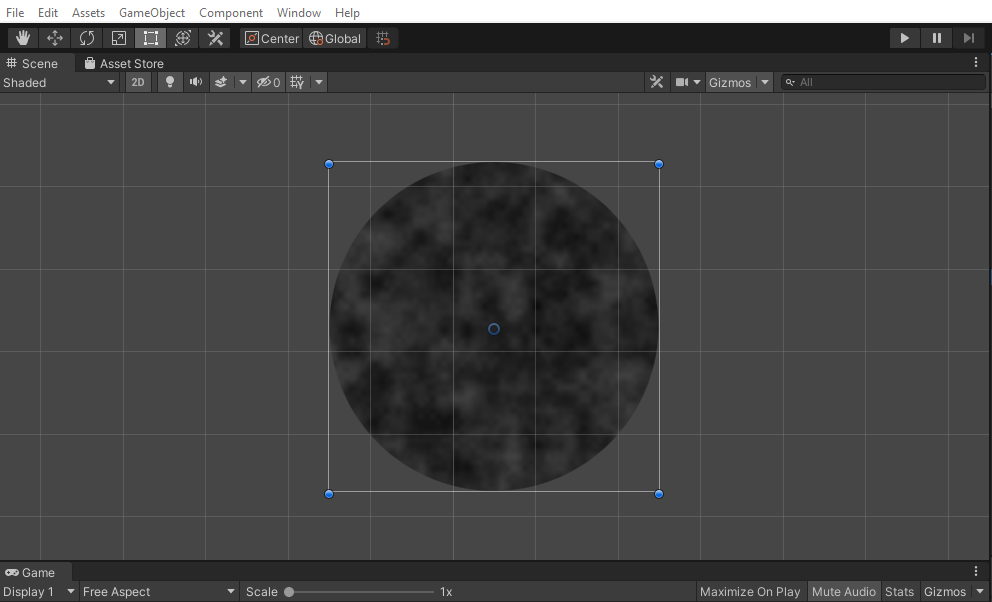Image resolution: width=992 pixels, height=602 pixels.
Task: Toggle between Center and Pivot mode
Action: pyautogui.click(x=270, y=37)
